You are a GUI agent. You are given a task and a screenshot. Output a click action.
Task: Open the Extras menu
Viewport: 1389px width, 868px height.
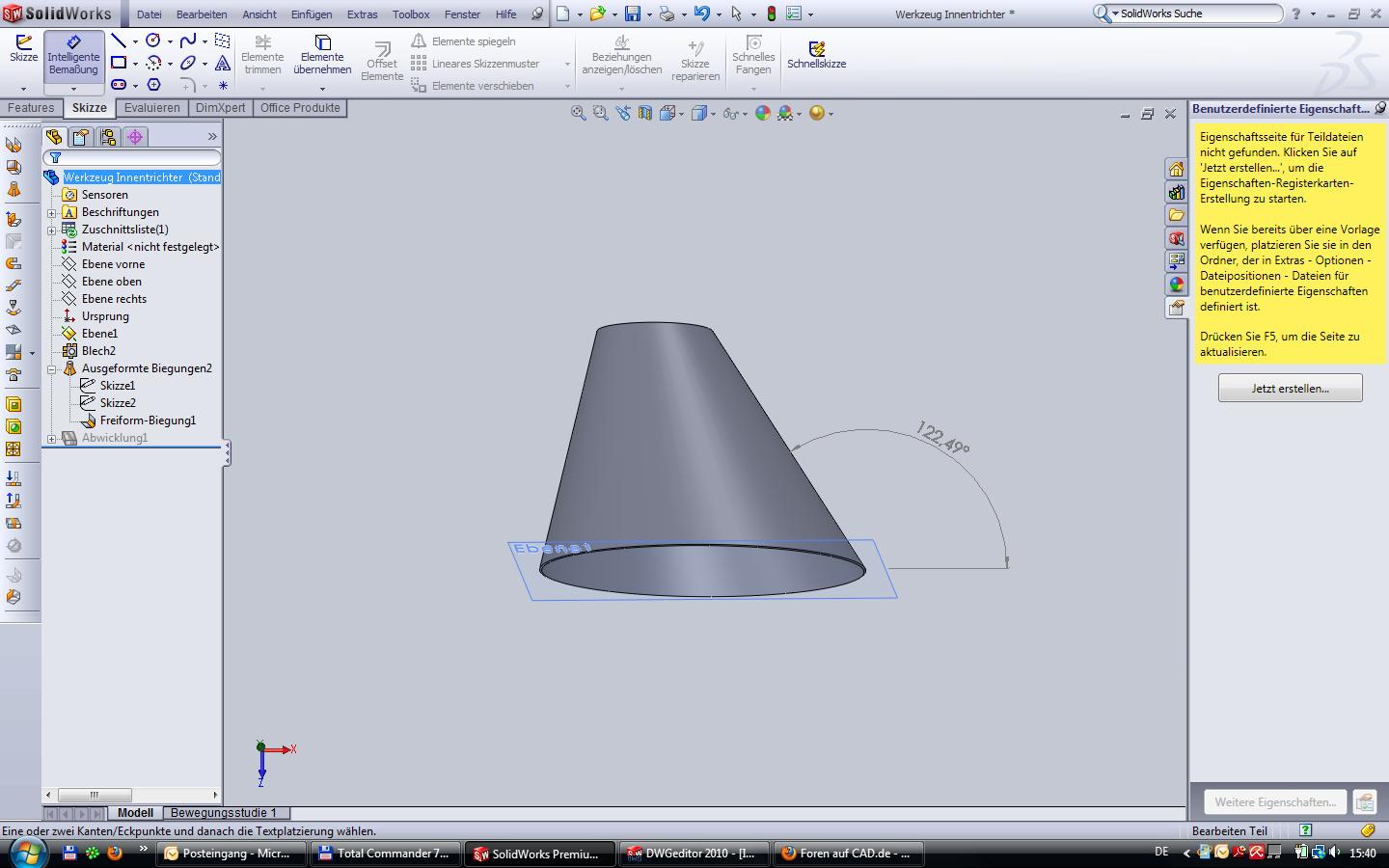tap(362, 14)
